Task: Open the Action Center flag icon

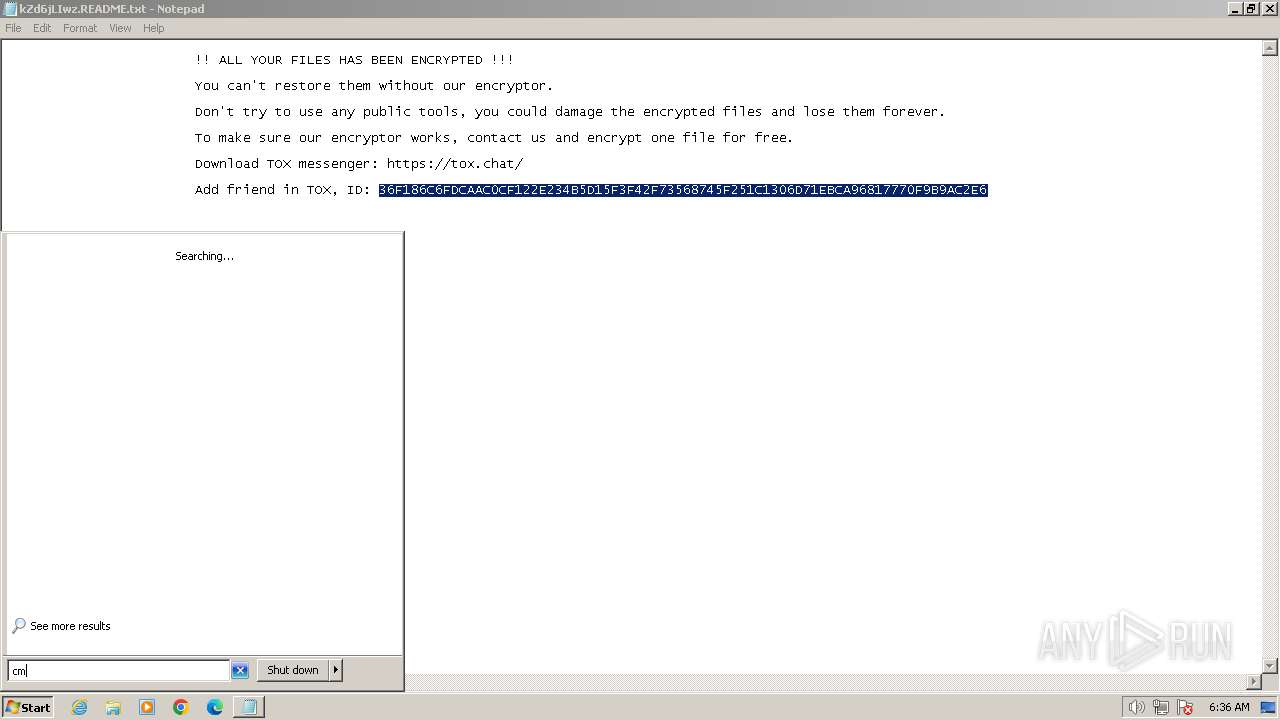Action: point(1186,707)
